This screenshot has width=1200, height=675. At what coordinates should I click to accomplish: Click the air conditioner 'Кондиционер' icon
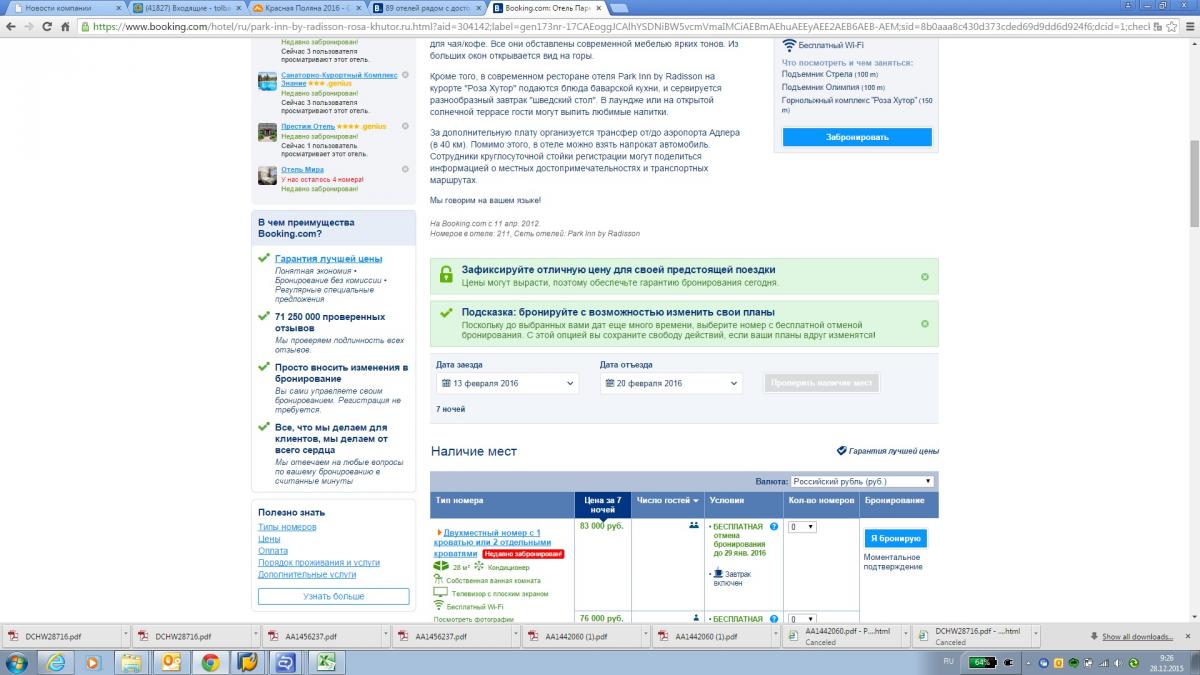(x=479, y=566)
